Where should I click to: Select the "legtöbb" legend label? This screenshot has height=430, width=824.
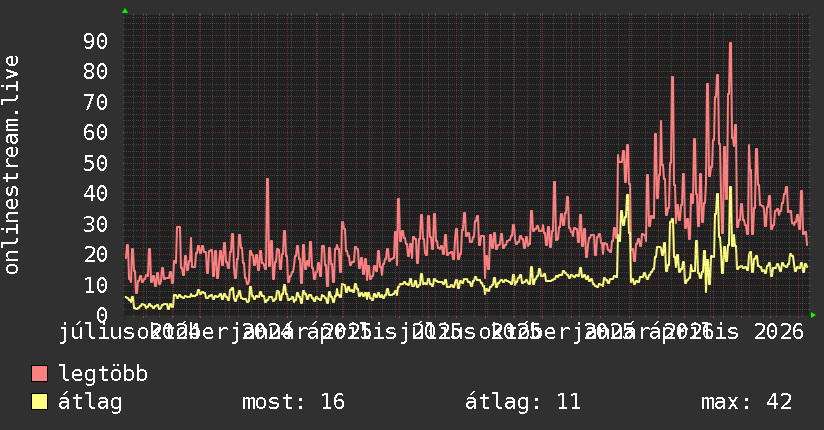click(103, 374)
